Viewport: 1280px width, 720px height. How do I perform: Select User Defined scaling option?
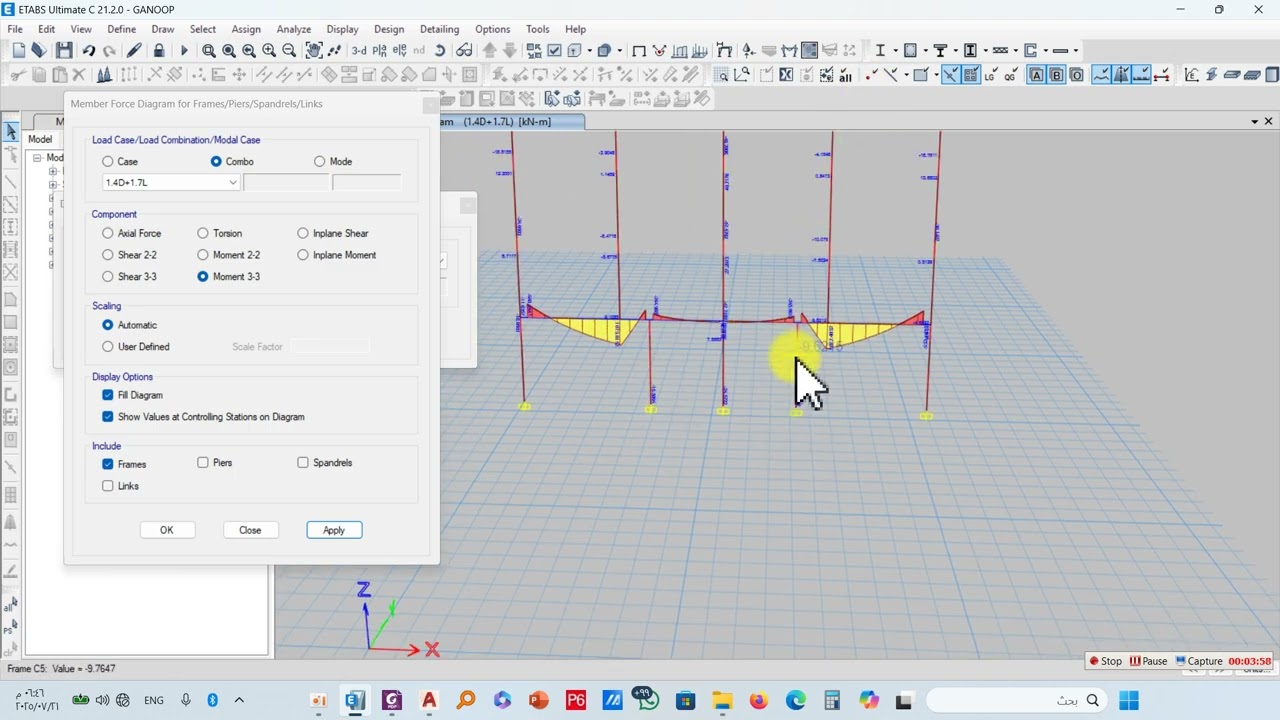(x=108, y=347)
